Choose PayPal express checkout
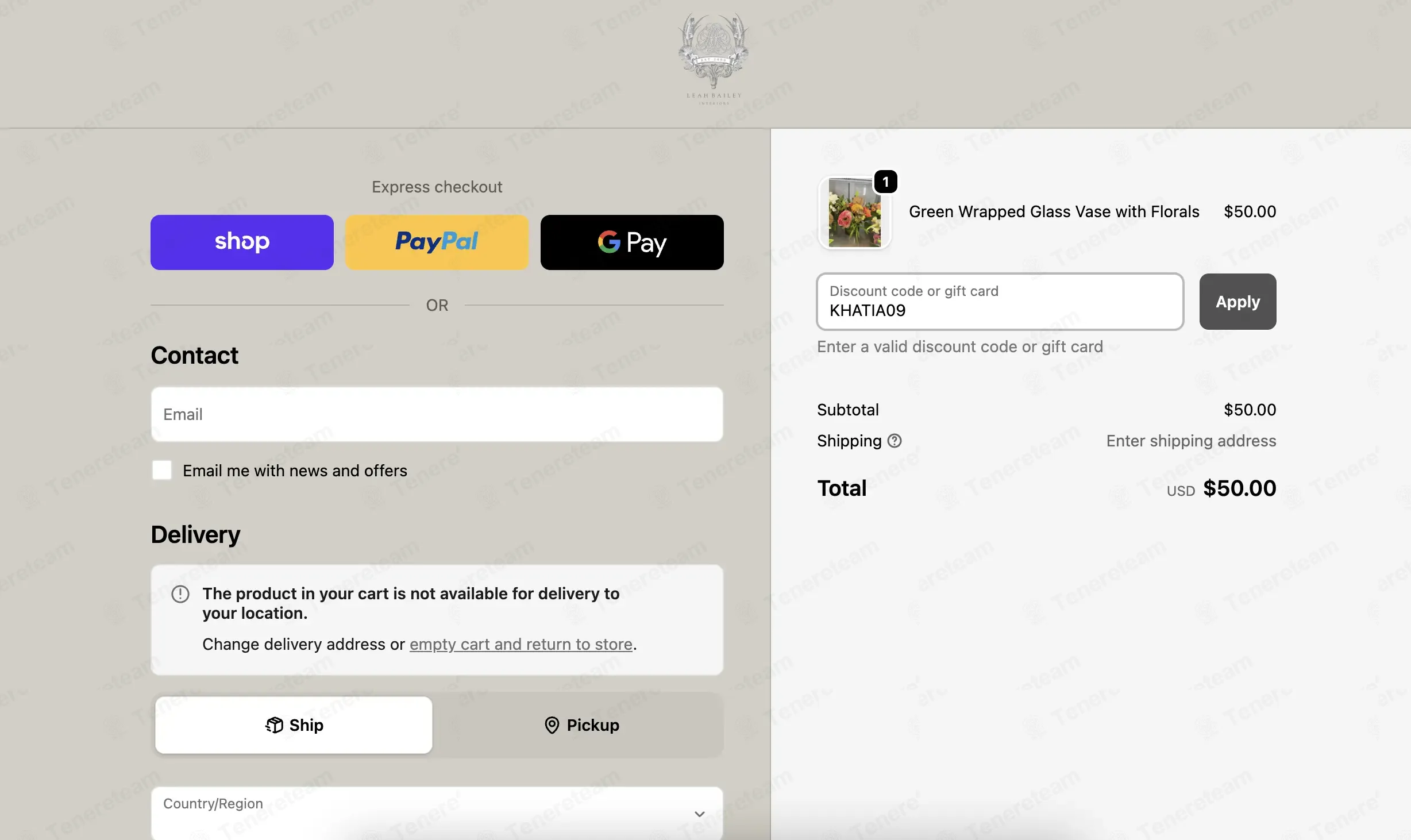 437,242
